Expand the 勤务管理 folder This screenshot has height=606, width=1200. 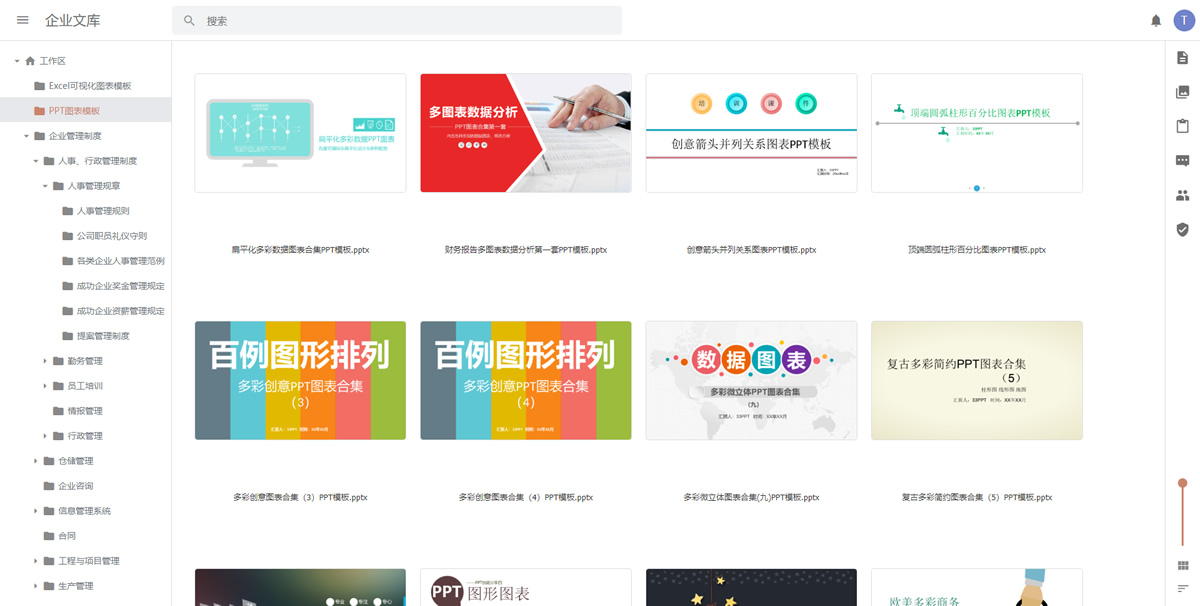pyautogui.click(x=45, y=361)
